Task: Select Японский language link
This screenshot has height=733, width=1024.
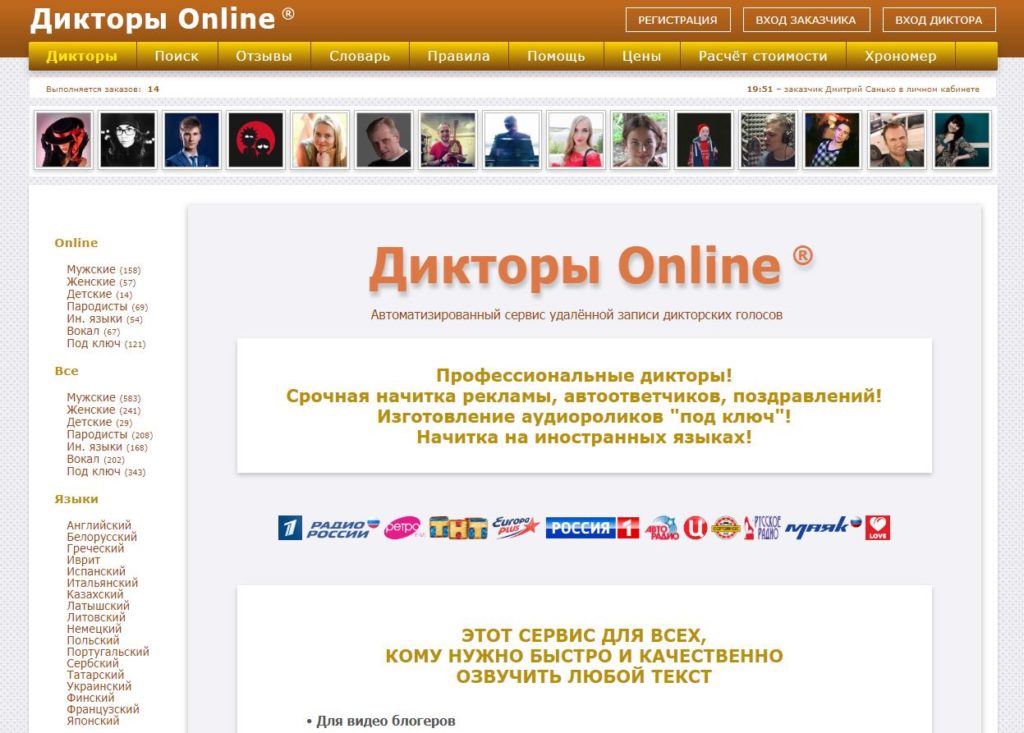Action: pos(93,721)
